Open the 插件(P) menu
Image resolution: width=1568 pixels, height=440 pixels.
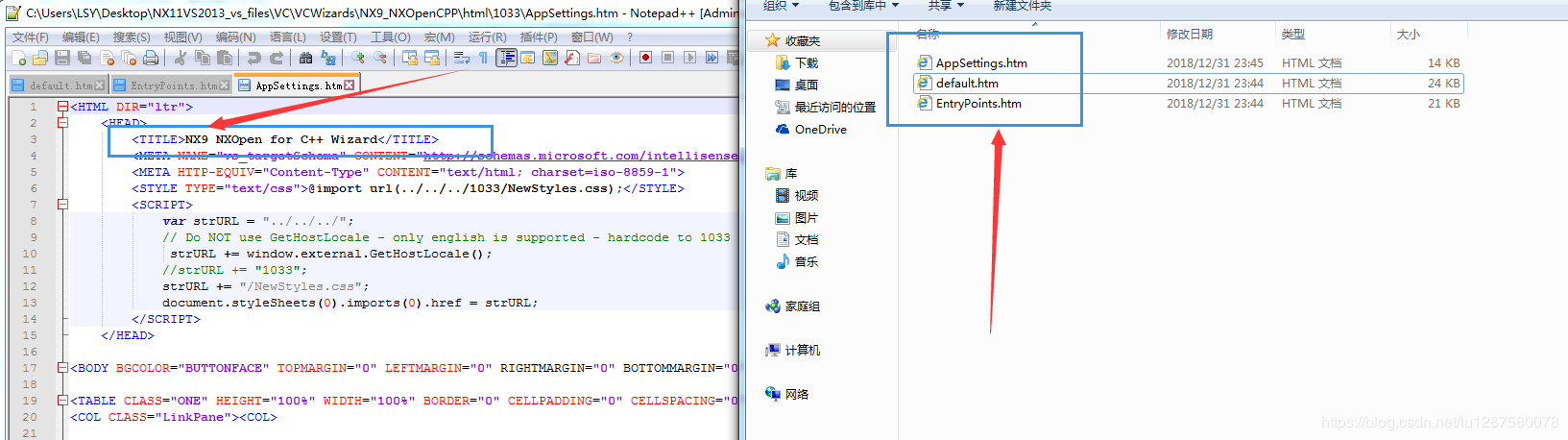(x=539, y=37)
